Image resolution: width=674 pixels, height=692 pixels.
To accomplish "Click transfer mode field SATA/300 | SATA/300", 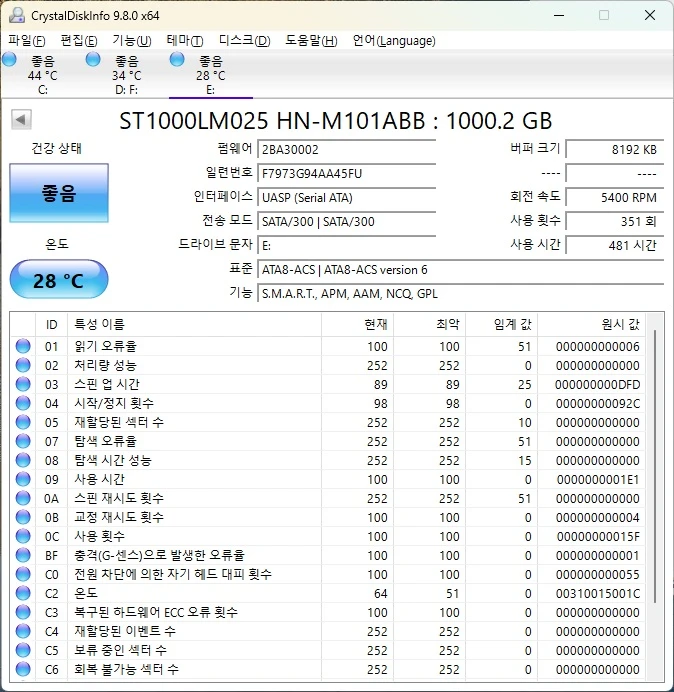I will (x=346, y=221).
